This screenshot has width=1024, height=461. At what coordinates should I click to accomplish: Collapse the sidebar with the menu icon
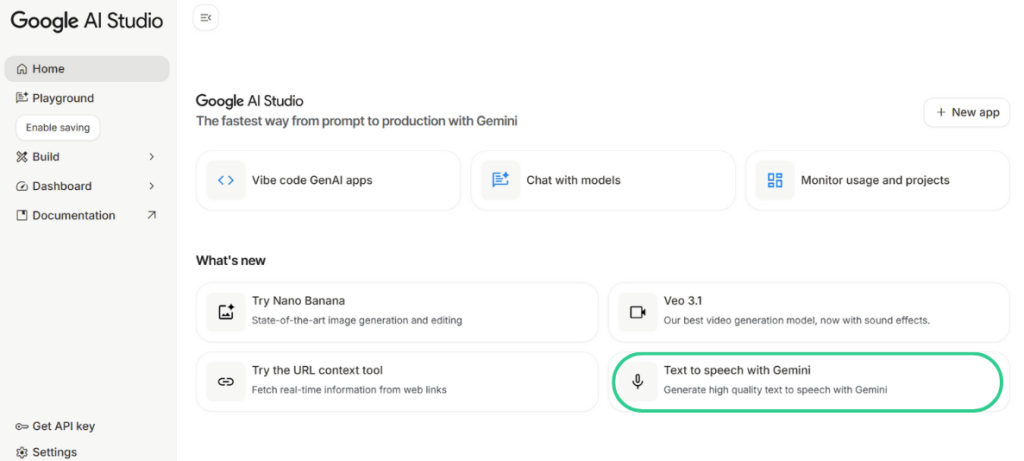206,18
